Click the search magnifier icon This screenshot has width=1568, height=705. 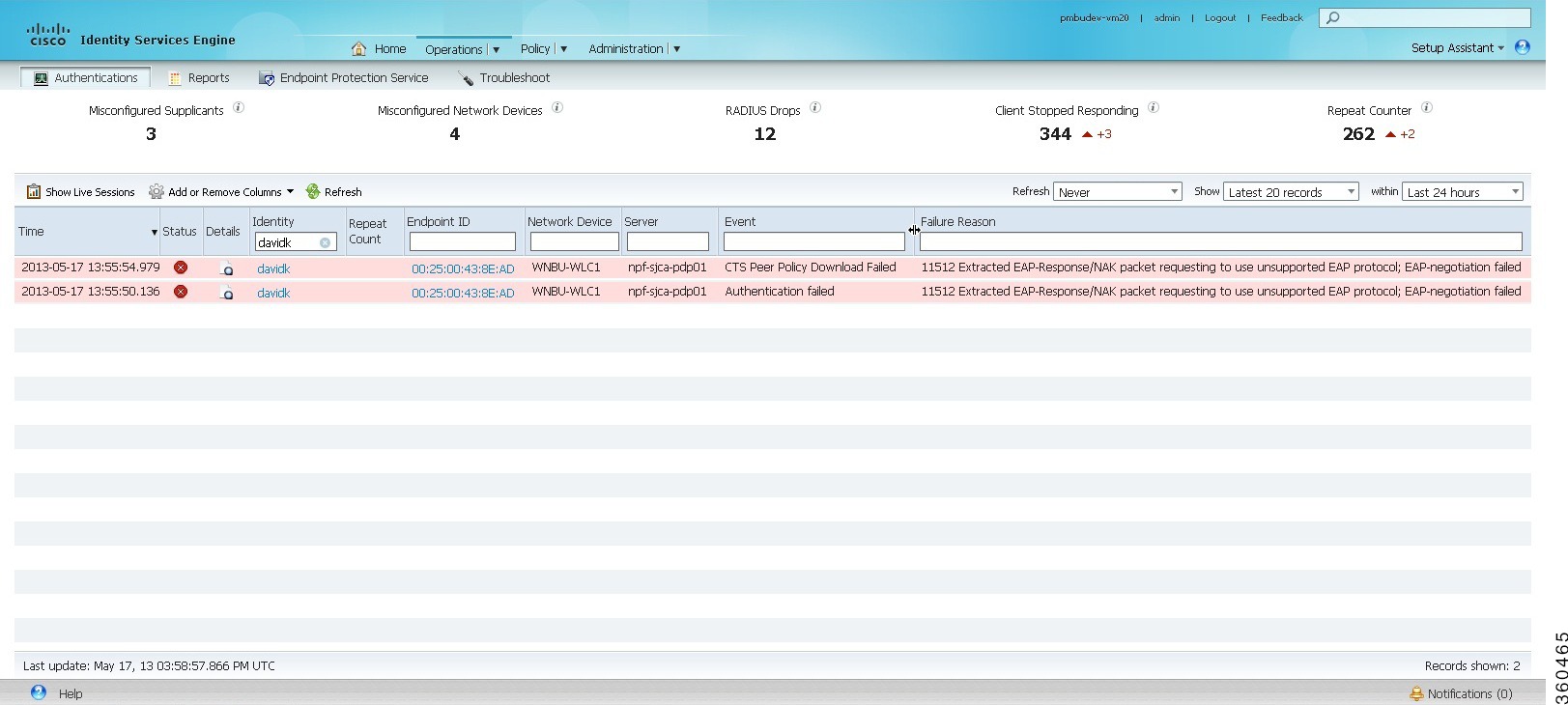1333,17
